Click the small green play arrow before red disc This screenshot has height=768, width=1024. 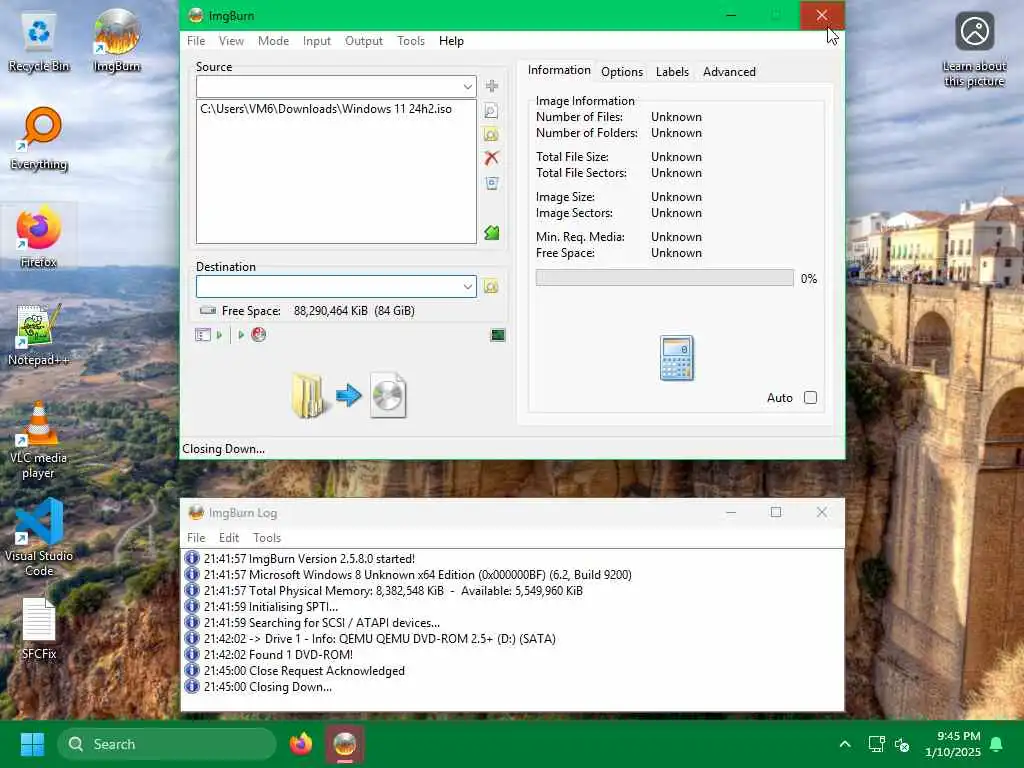[x=241, y=335]
